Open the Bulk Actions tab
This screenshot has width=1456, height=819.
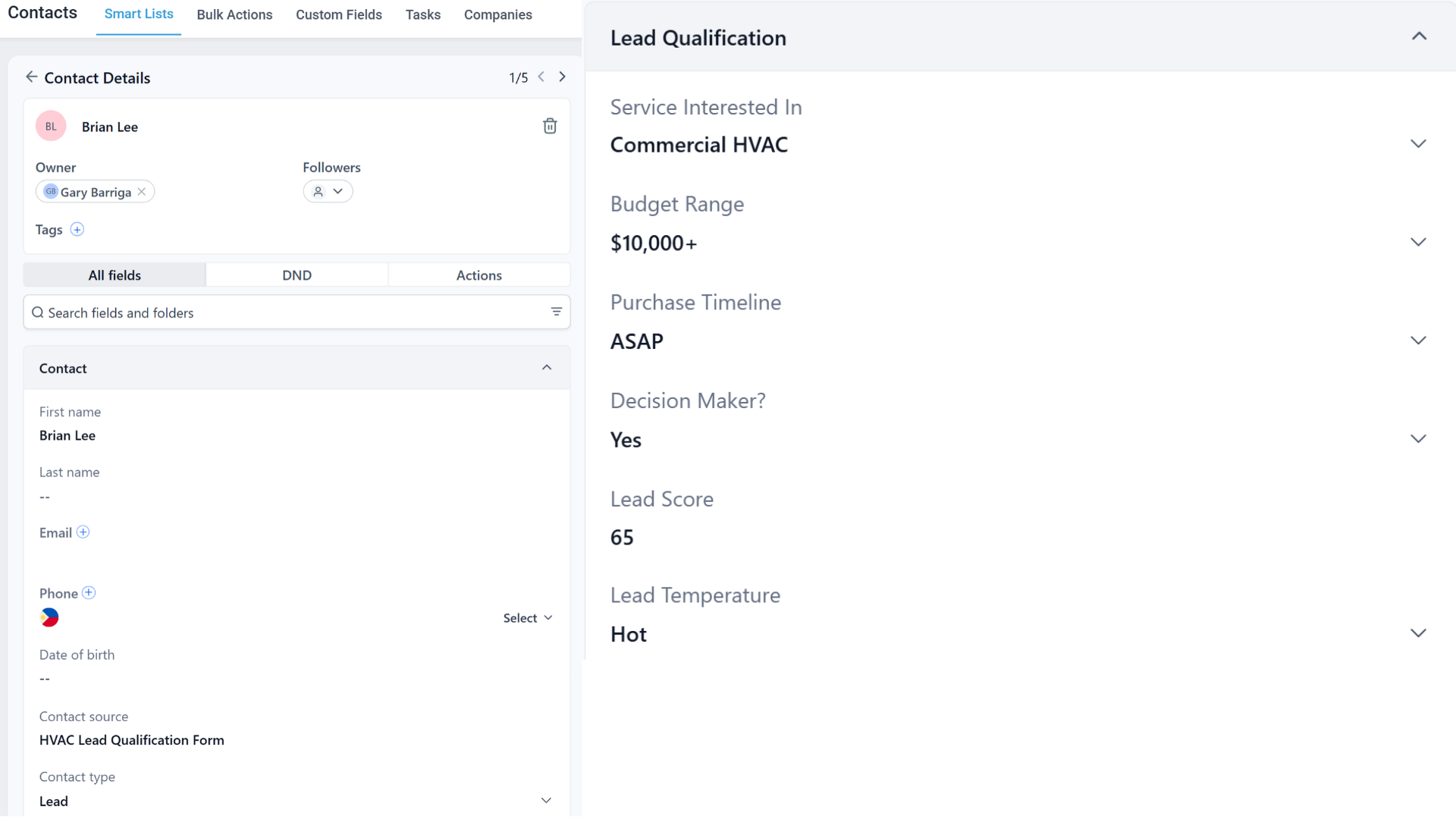(x=234, y=15)
